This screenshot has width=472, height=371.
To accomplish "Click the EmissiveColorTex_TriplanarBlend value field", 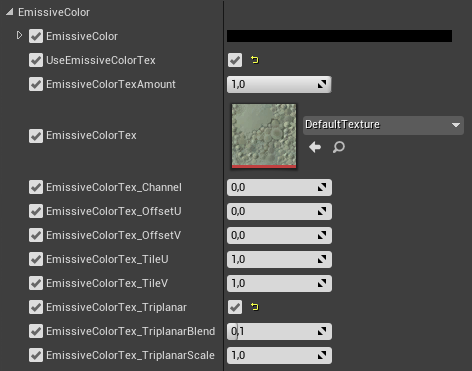I will (279, 331).
